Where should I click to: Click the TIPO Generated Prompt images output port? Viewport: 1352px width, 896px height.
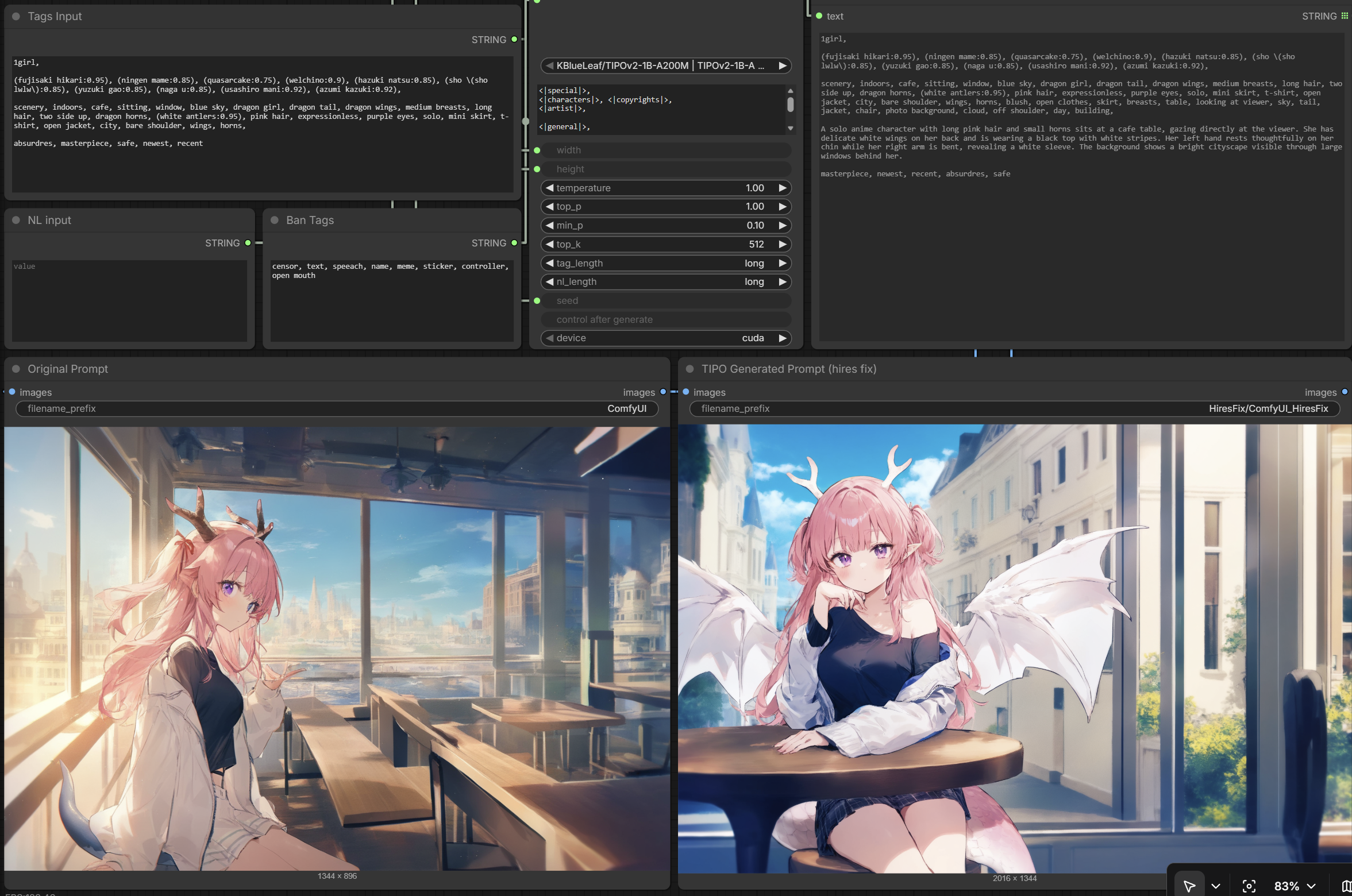1345,392
